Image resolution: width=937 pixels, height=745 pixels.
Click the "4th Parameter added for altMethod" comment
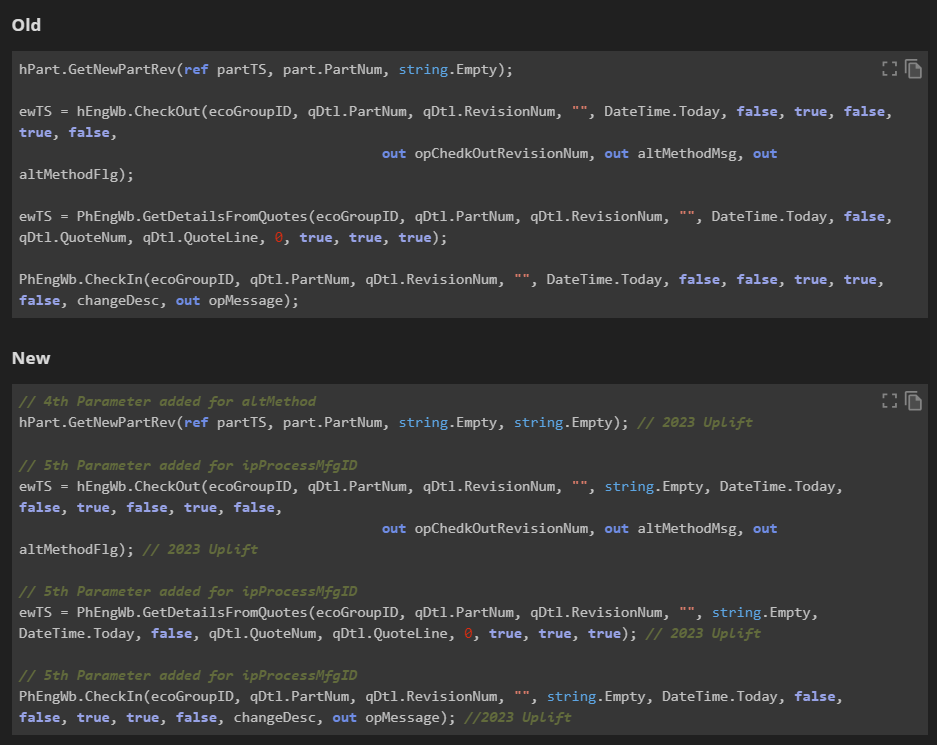tap(167, 401)
